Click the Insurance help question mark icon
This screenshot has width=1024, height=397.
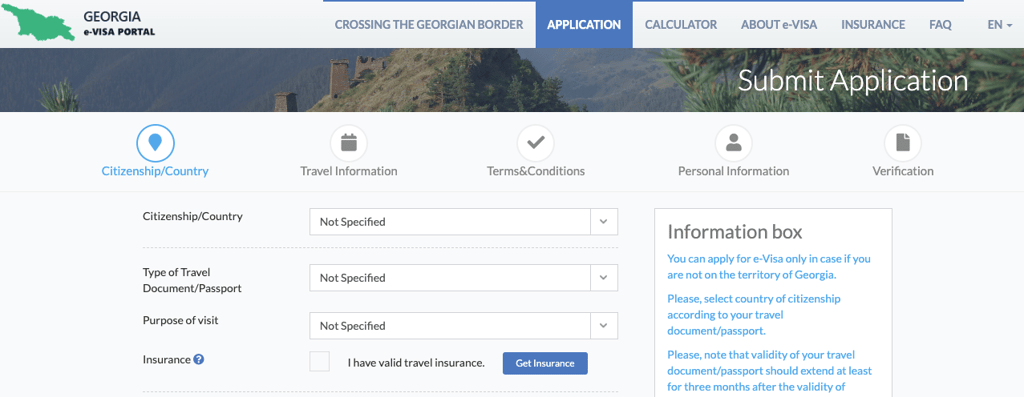click(x=199, y=359)
